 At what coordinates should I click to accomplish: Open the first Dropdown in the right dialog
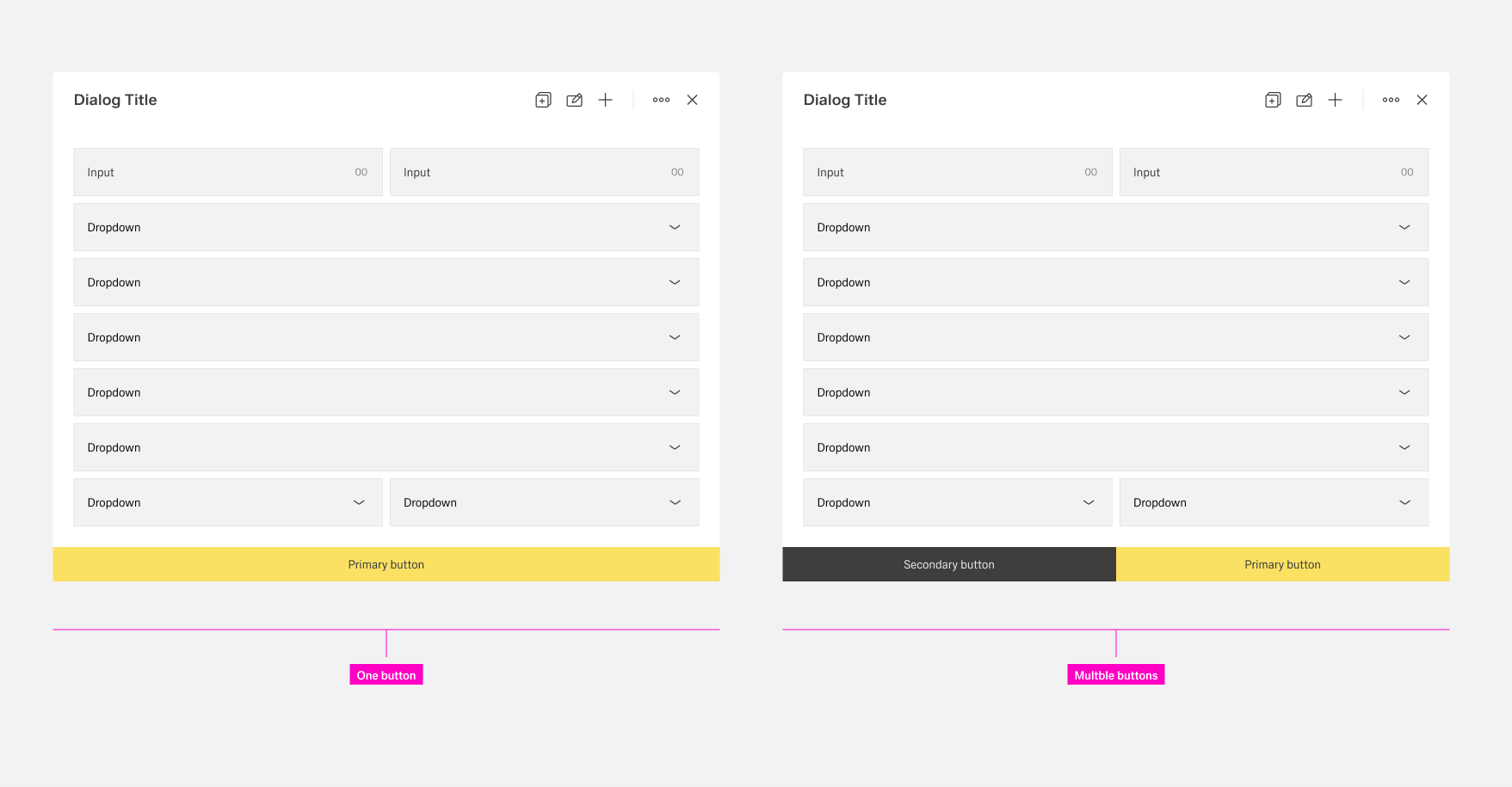click(x=1115, y=227)
